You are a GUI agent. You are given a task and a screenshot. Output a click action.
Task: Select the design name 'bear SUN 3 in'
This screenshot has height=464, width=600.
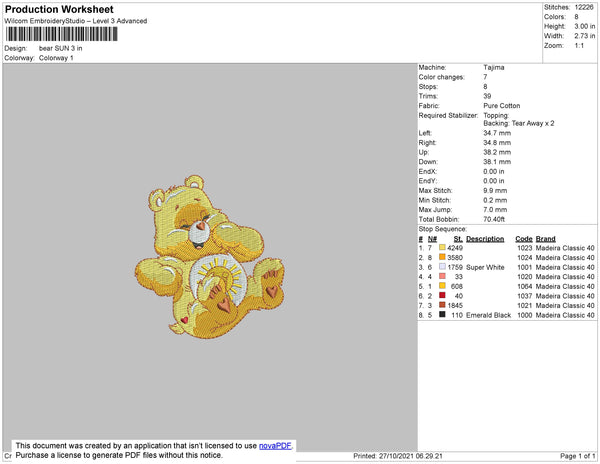tap(60, 48)
